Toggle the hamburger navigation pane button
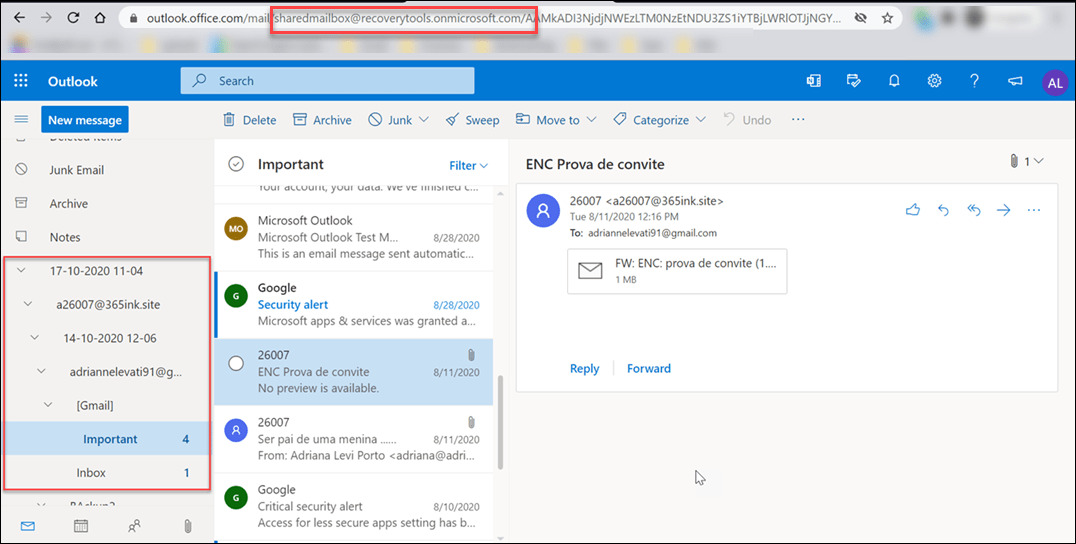The image size is (1076, 544). pyautogui.click(x=21, y=120)
